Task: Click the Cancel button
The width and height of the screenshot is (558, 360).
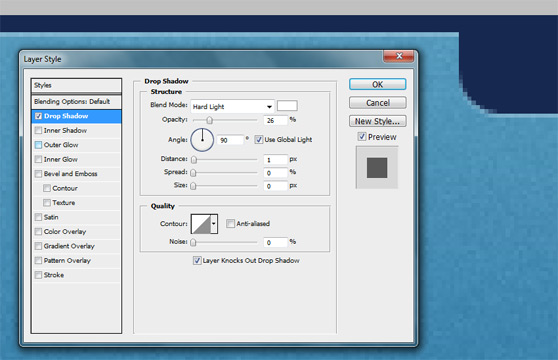Action: coord(378,103)
